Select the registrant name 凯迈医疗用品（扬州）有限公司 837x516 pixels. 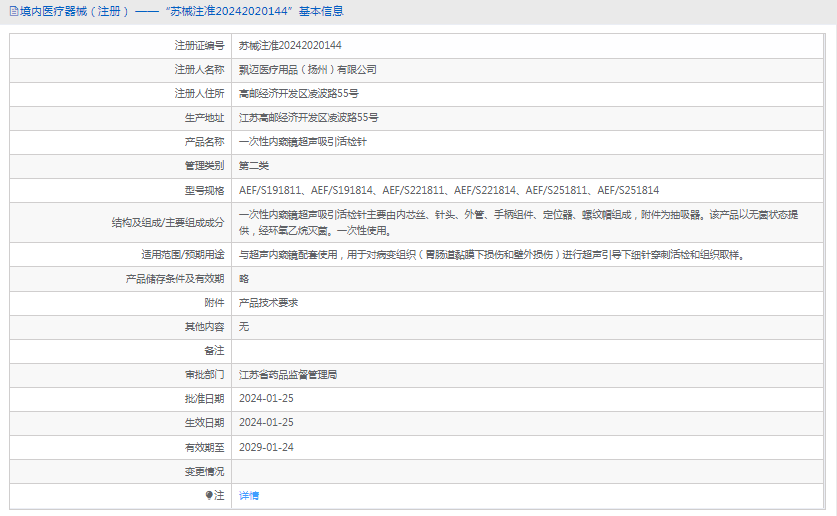(x=307, y=70)
